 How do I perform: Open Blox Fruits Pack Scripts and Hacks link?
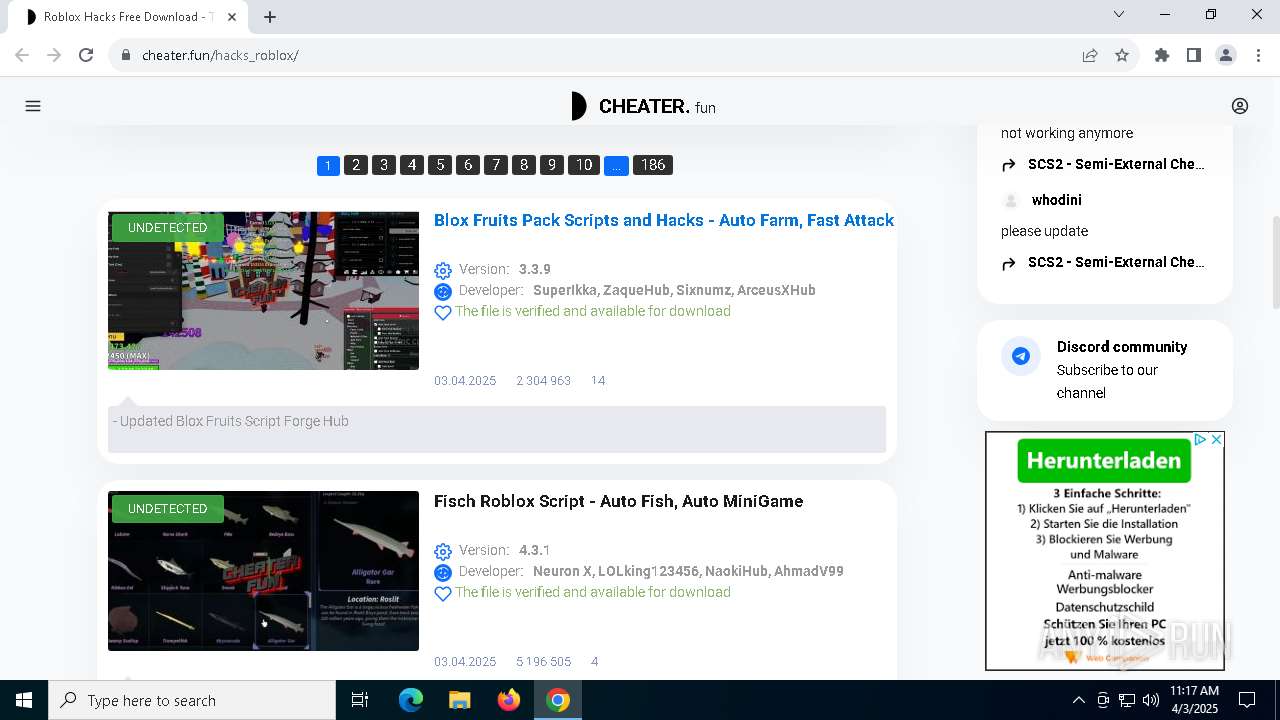click(x=664, y=220)
